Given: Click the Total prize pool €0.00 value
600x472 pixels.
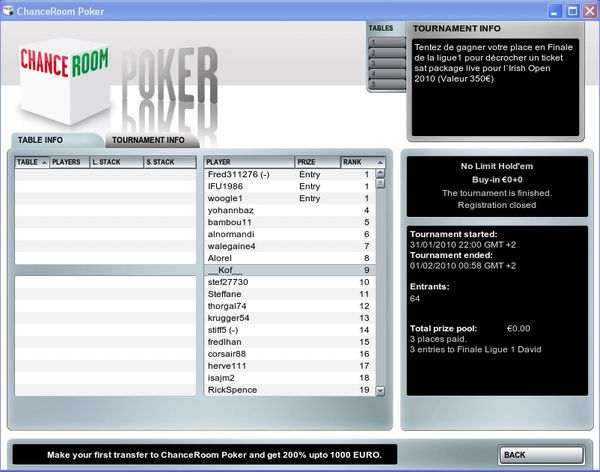Looking at the screenshot, I should click(x=518, y=328).
